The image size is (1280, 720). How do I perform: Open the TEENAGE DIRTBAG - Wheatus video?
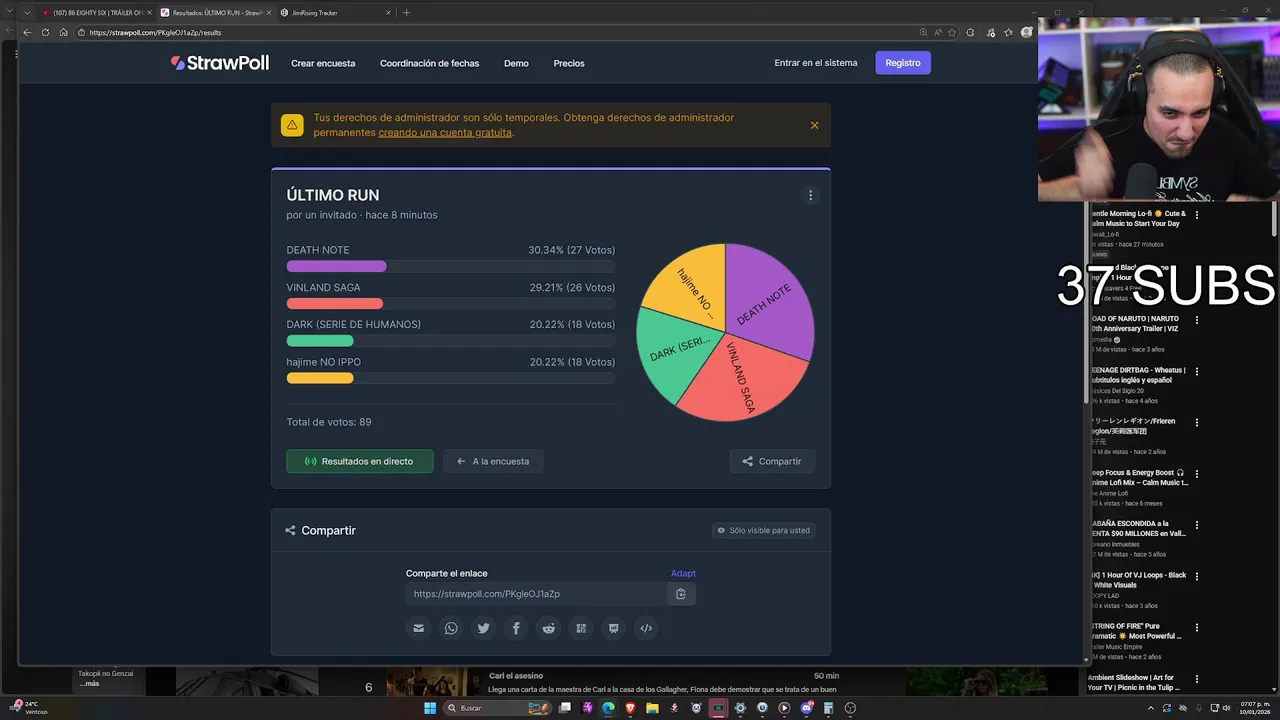click(1138, 375)
